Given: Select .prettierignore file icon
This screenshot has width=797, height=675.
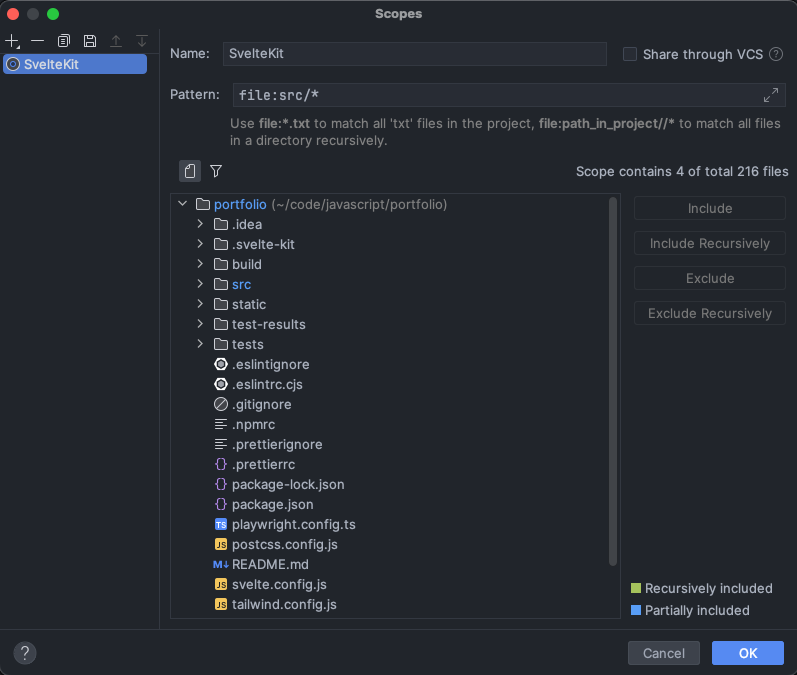Looking at the screenshot, I should [x=221, y=444].
